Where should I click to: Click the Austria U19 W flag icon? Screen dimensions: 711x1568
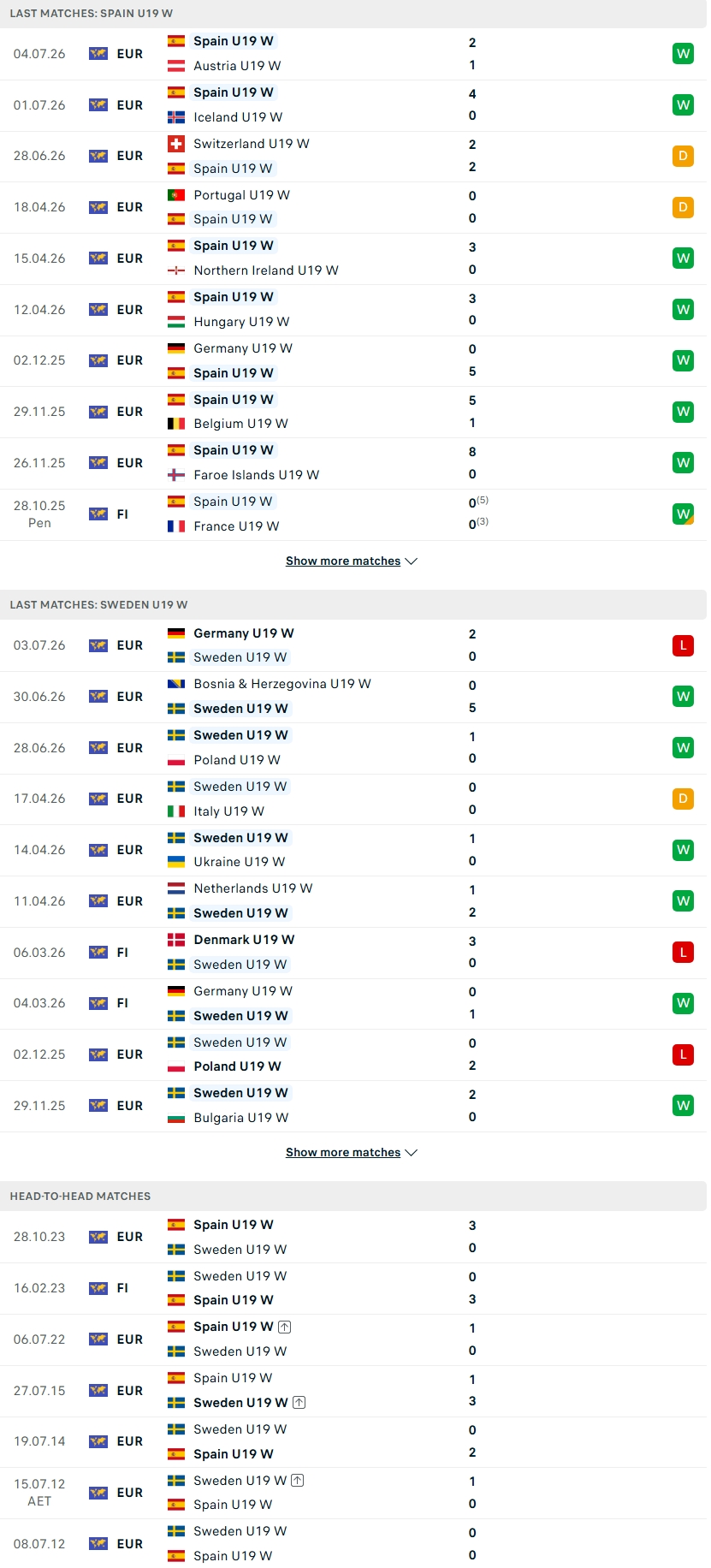tap(176, 66)
